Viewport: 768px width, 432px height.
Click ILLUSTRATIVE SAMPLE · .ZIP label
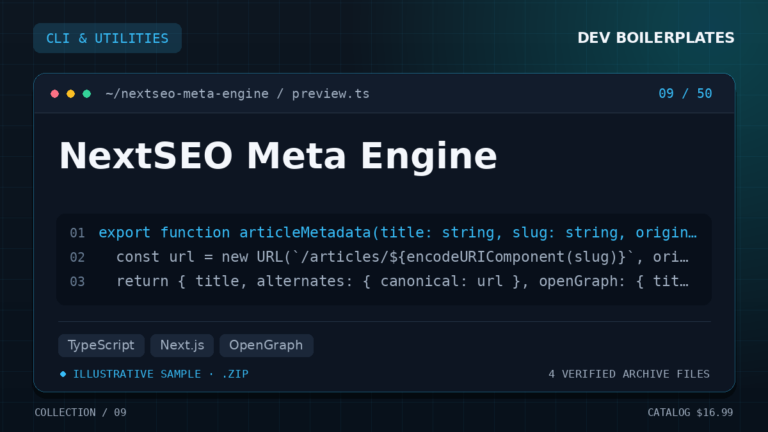pyautogui.click(x=161, y=374)
